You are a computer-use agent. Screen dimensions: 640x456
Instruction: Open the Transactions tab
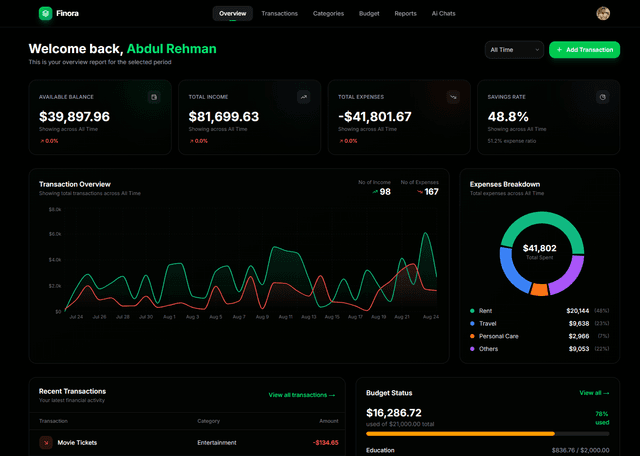[x=280, y=13]
